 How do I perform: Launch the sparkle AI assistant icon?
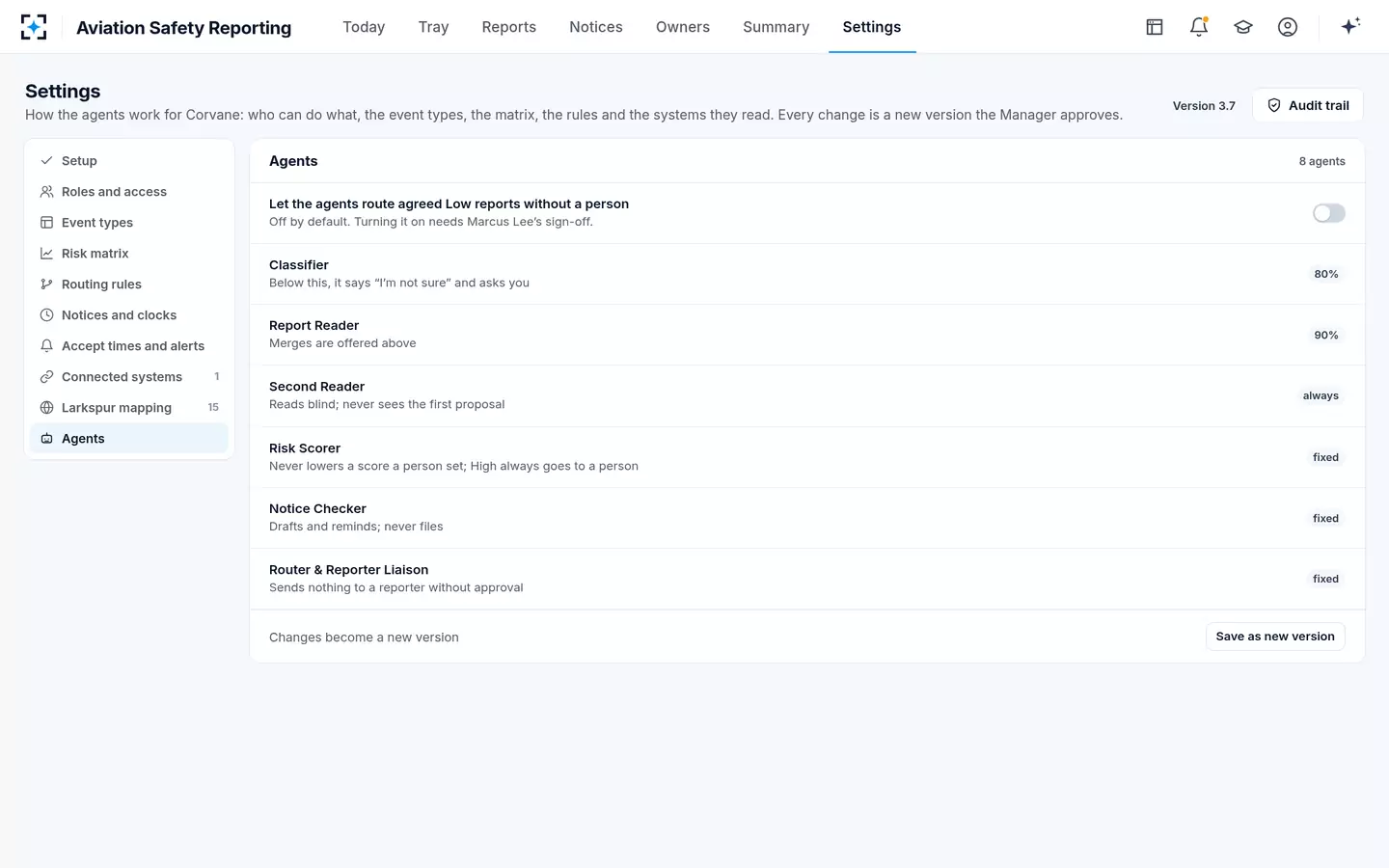tap(1350, 26)
